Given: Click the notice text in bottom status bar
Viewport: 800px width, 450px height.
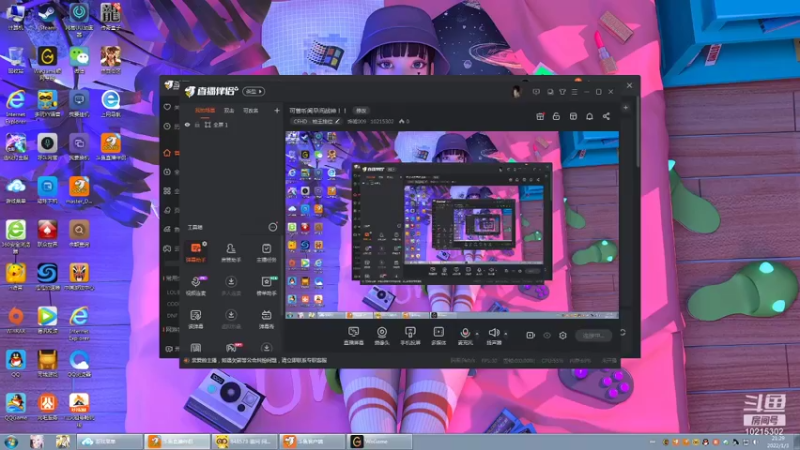Looking at the screenshot, I should click(x=259, y=360).
